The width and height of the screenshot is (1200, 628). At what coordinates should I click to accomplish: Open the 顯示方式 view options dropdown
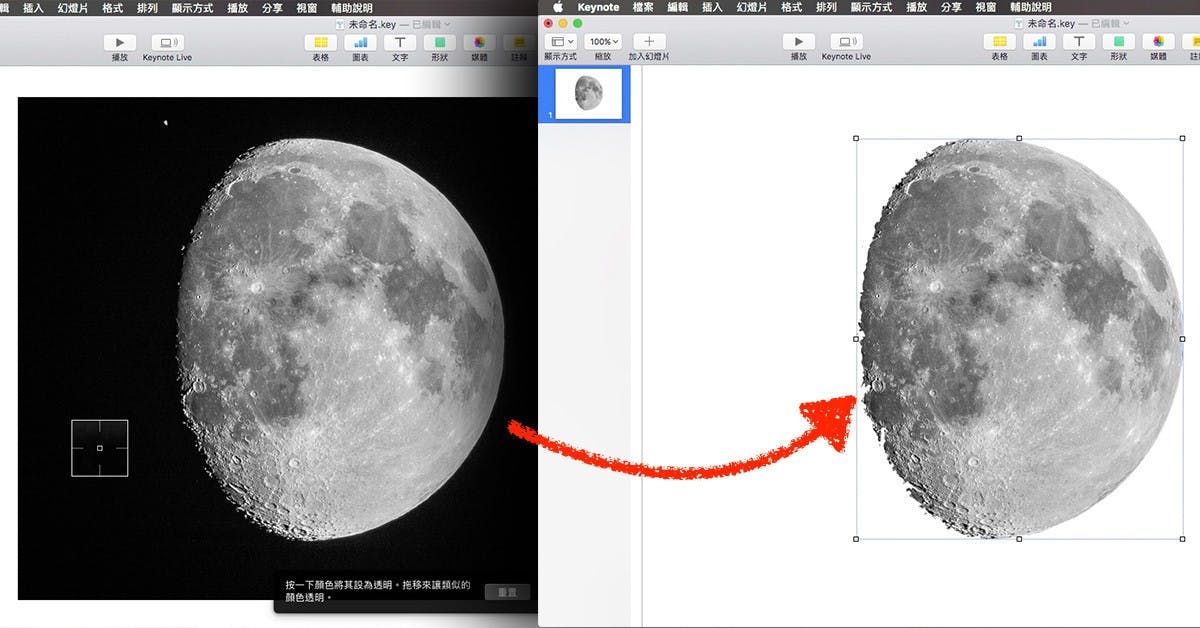coord(562,42)
